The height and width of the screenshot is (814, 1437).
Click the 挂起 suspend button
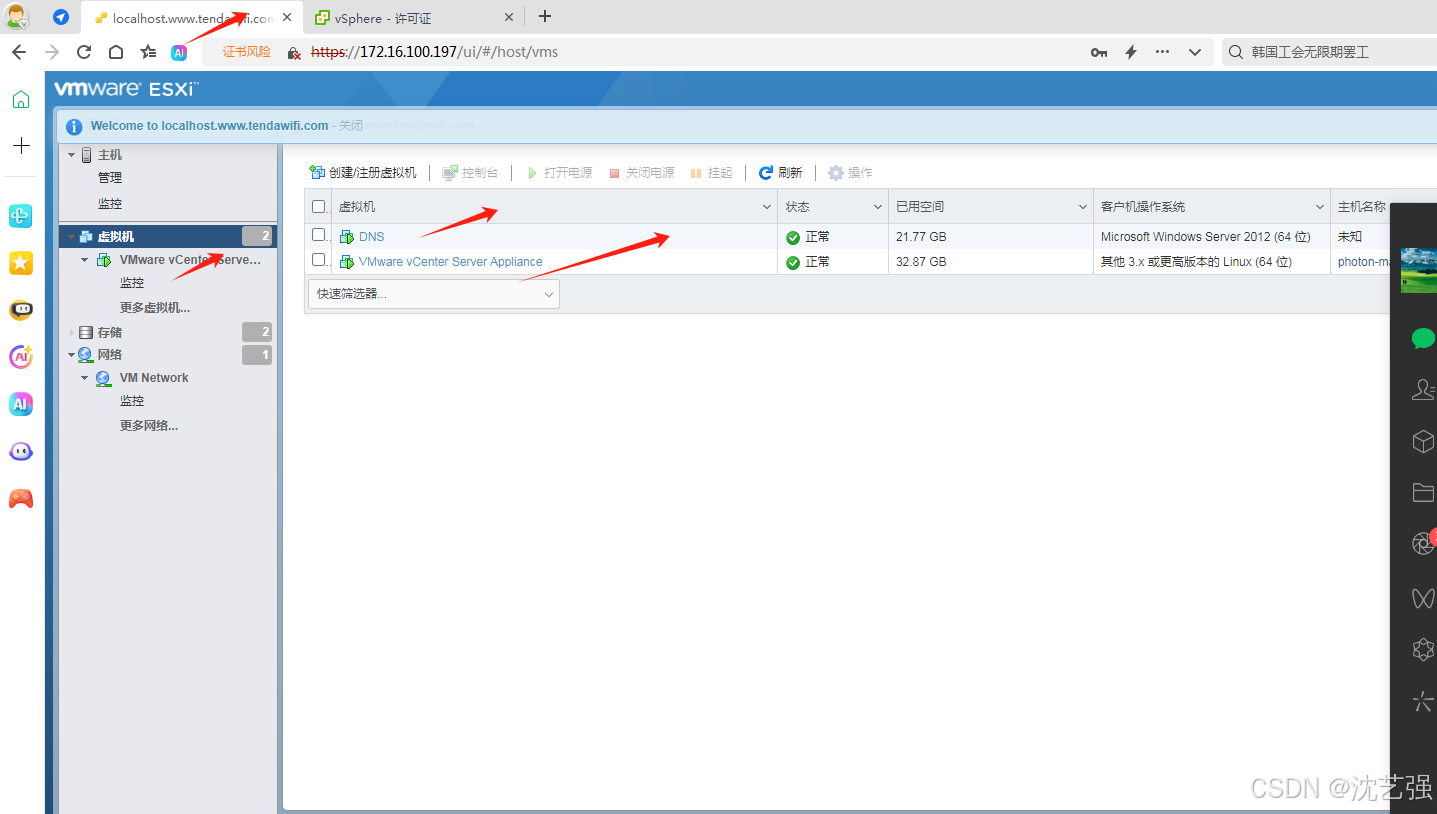(711, 173)
